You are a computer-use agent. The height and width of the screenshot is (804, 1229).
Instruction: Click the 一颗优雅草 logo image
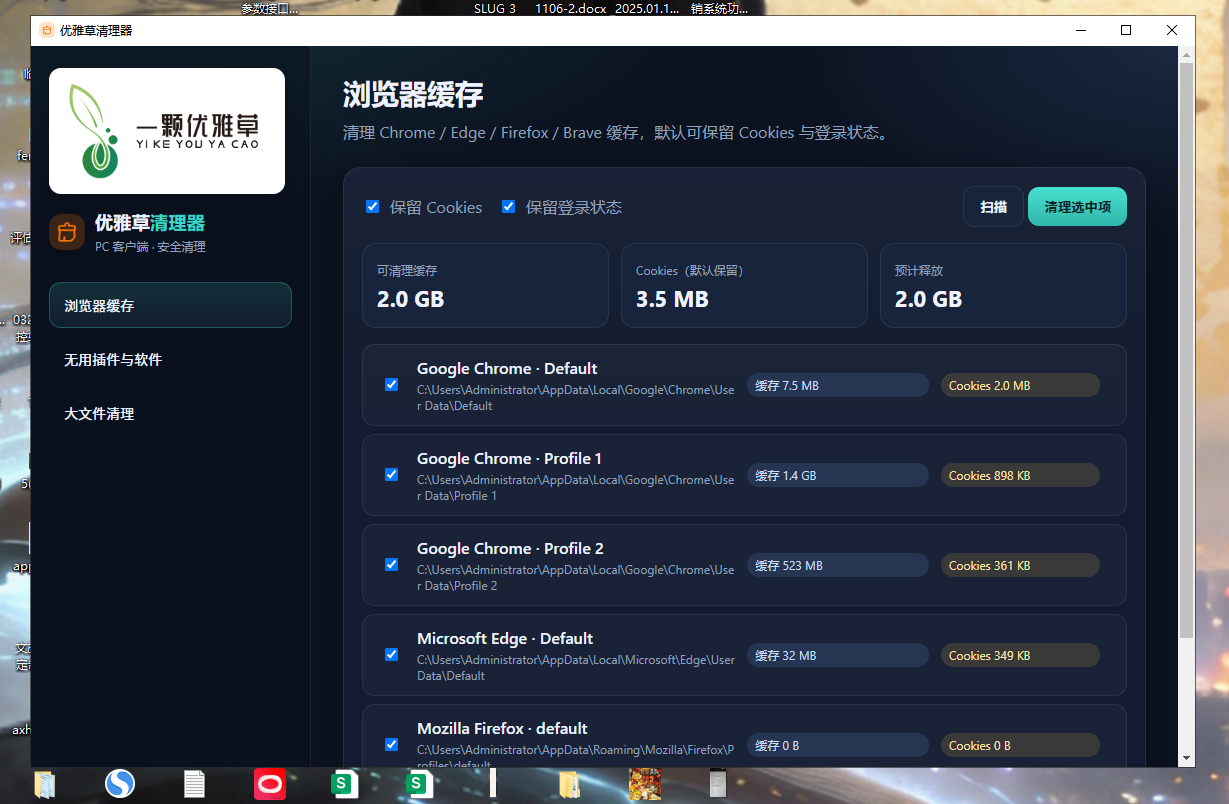(167, 131)
